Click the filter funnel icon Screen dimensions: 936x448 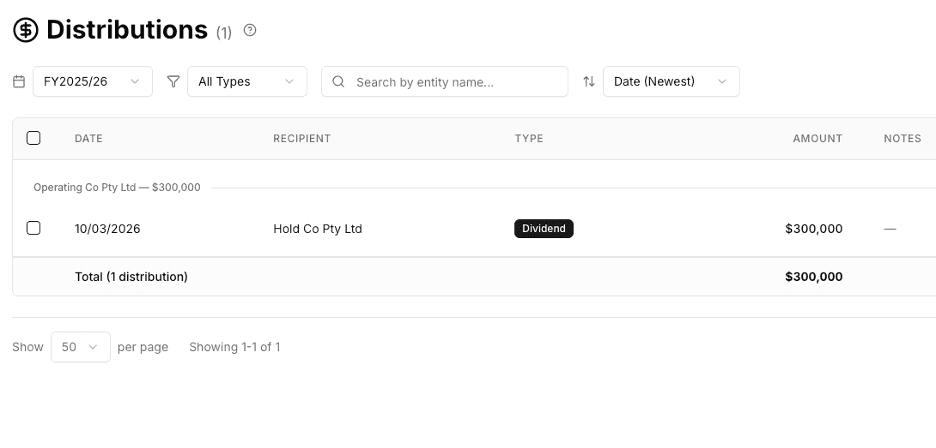[173, 82]
